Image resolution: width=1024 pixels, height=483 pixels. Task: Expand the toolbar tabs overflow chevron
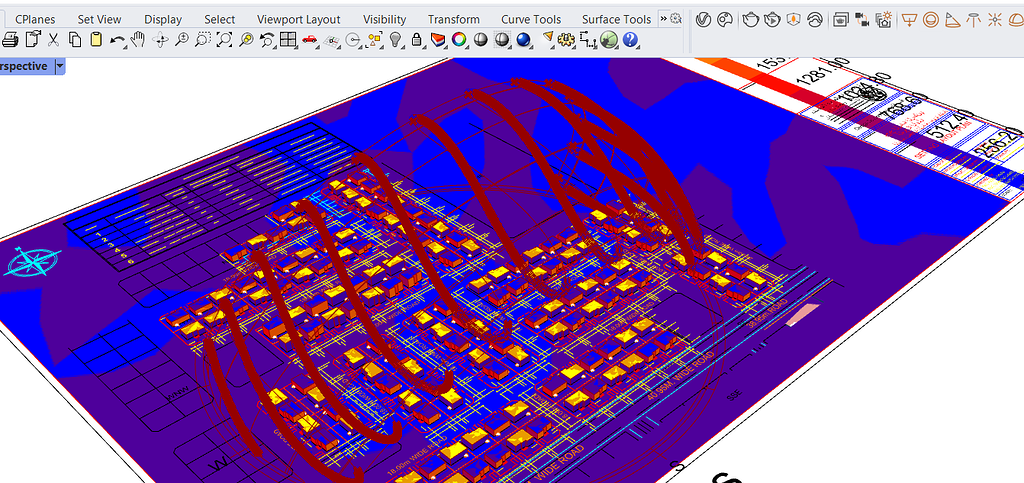point(662,19)
